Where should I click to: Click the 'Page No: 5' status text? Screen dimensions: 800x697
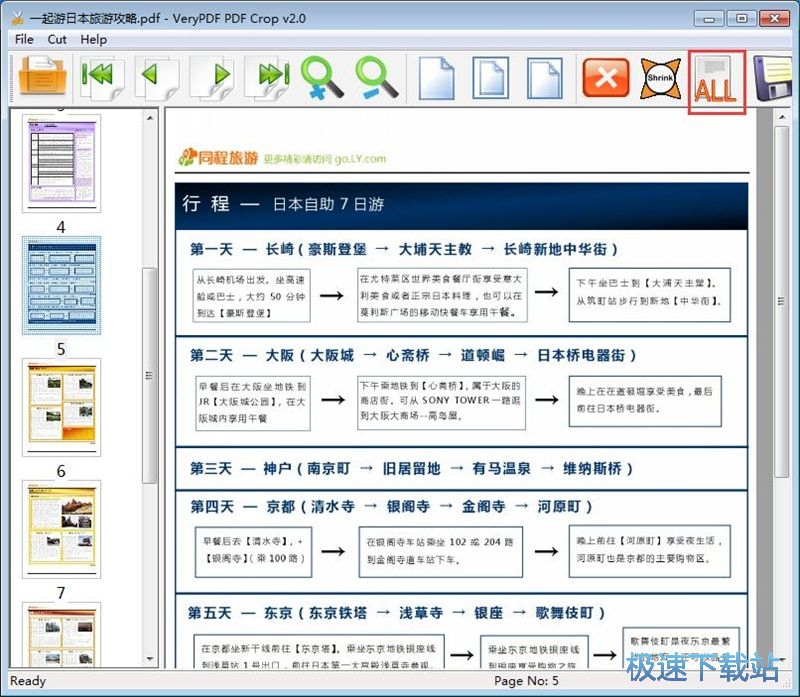[x=526, y=681]
